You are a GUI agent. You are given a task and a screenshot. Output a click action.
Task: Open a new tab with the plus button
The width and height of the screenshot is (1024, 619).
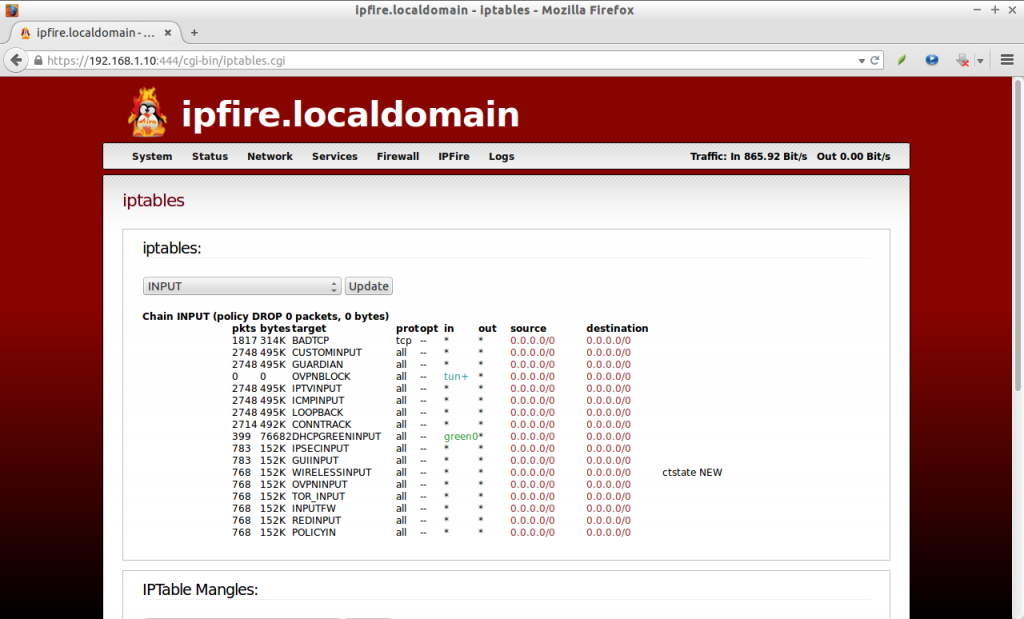193,32
